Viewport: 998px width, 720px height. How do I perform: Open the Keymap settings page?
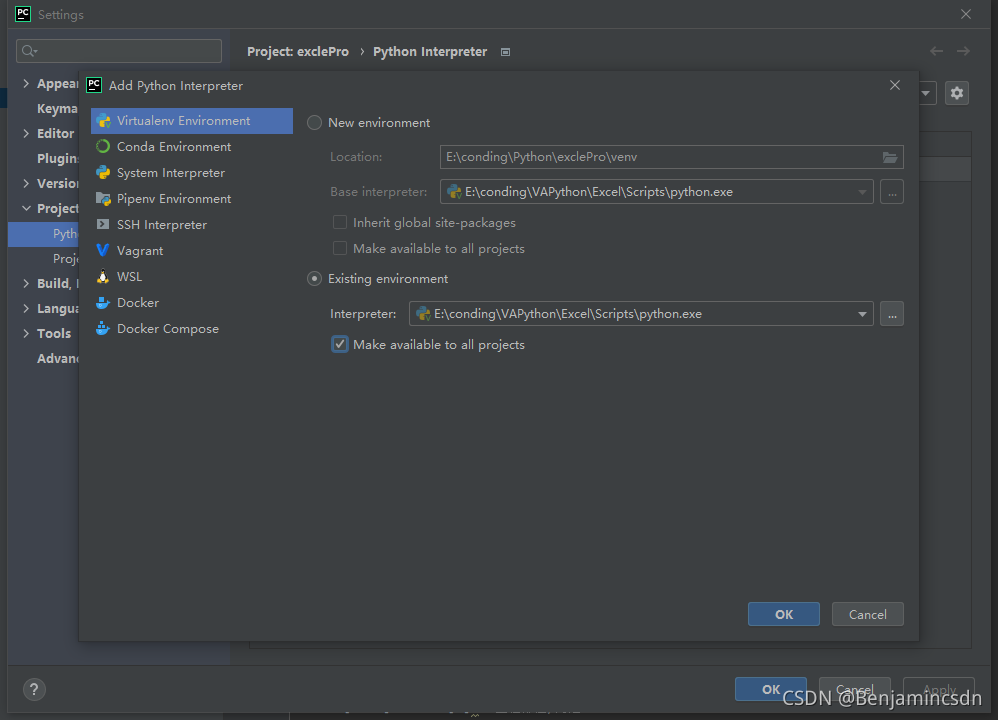(x=57, y=108)
